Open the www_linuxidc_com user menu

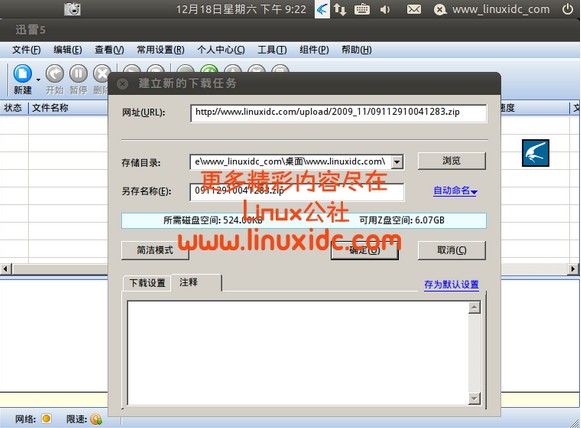(x=492, y=9)
